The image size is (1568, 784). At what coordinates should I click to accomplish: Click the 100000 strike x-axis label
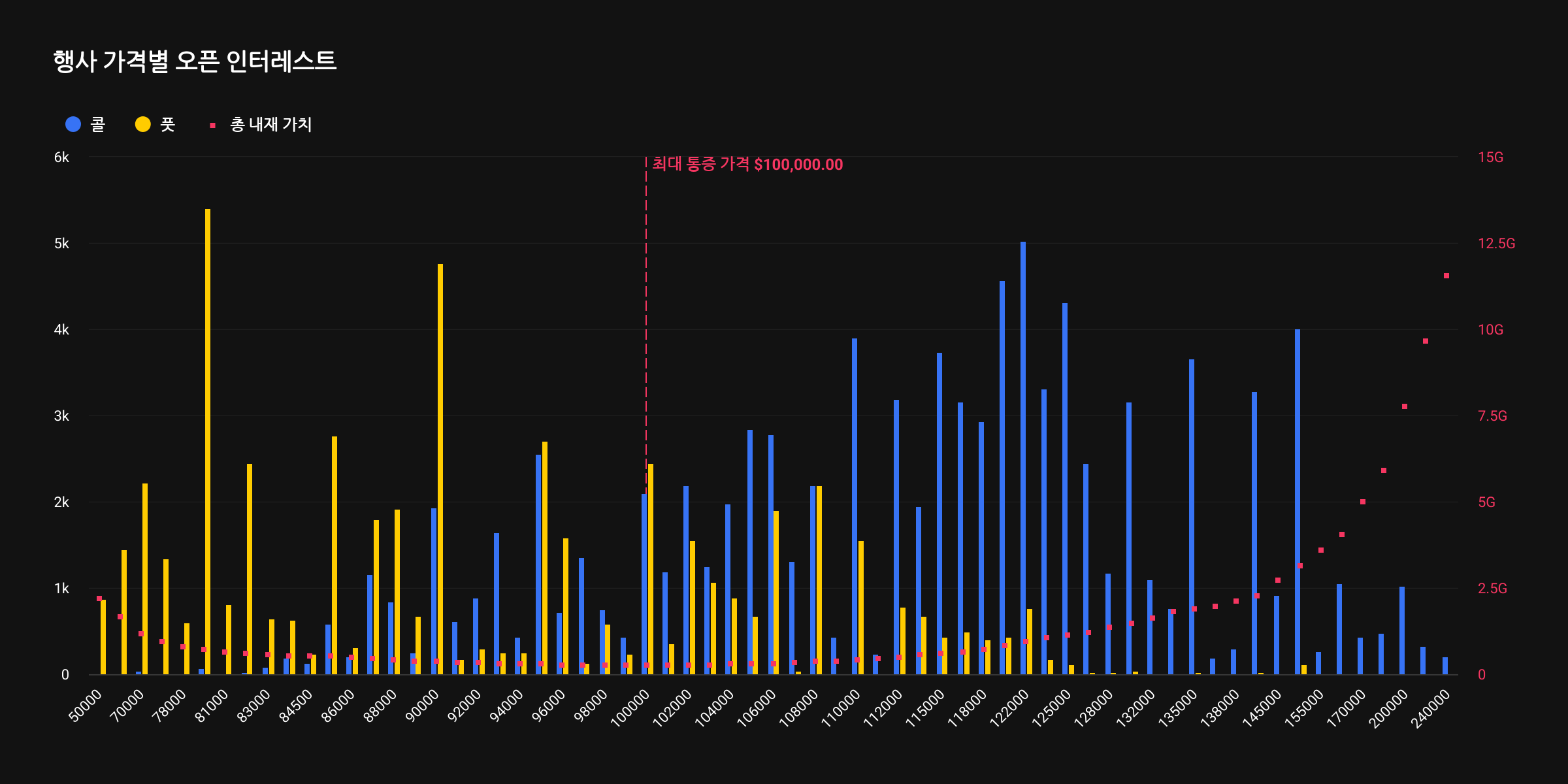tap(631, 708)
